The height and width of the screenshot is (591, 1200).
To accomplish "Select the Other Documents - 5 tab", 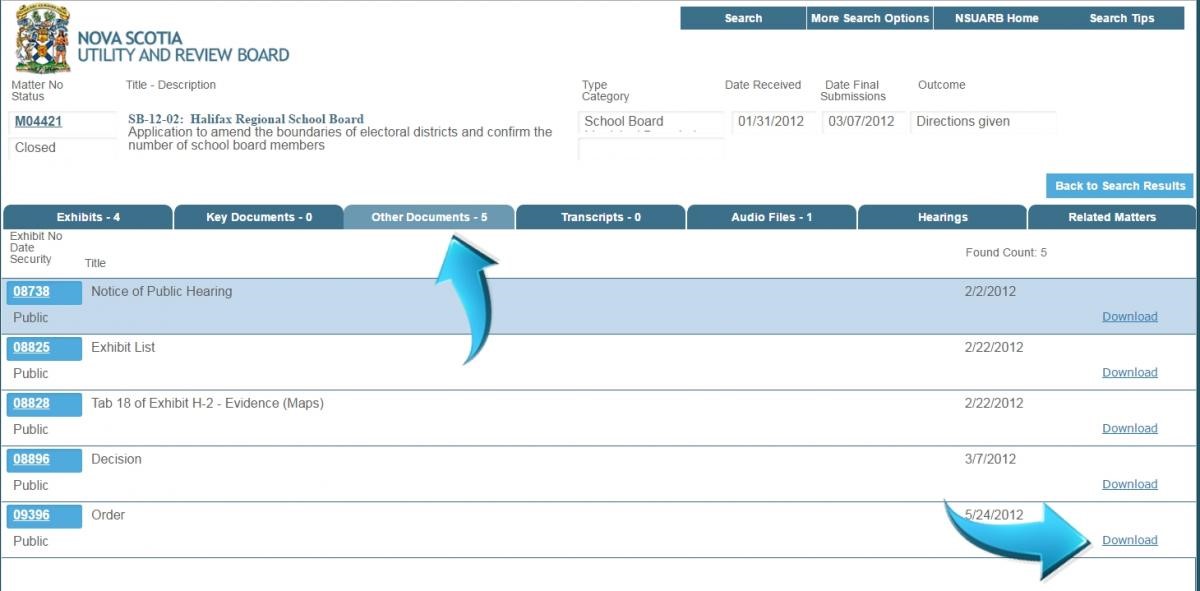I will tap(429, 217).
